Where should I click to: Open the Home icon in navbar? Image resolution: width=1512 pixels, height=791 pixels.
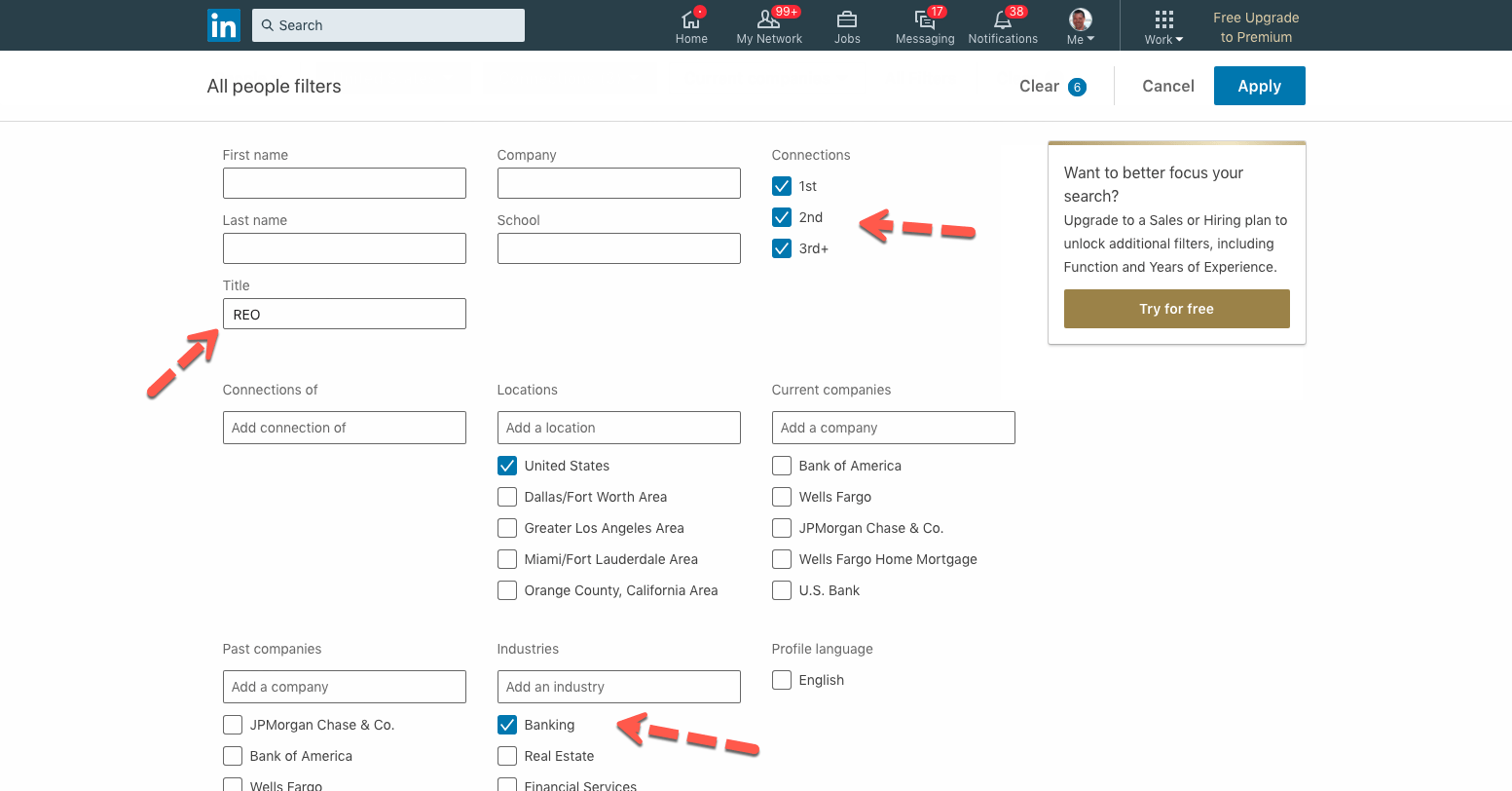[x=691, y=19]
